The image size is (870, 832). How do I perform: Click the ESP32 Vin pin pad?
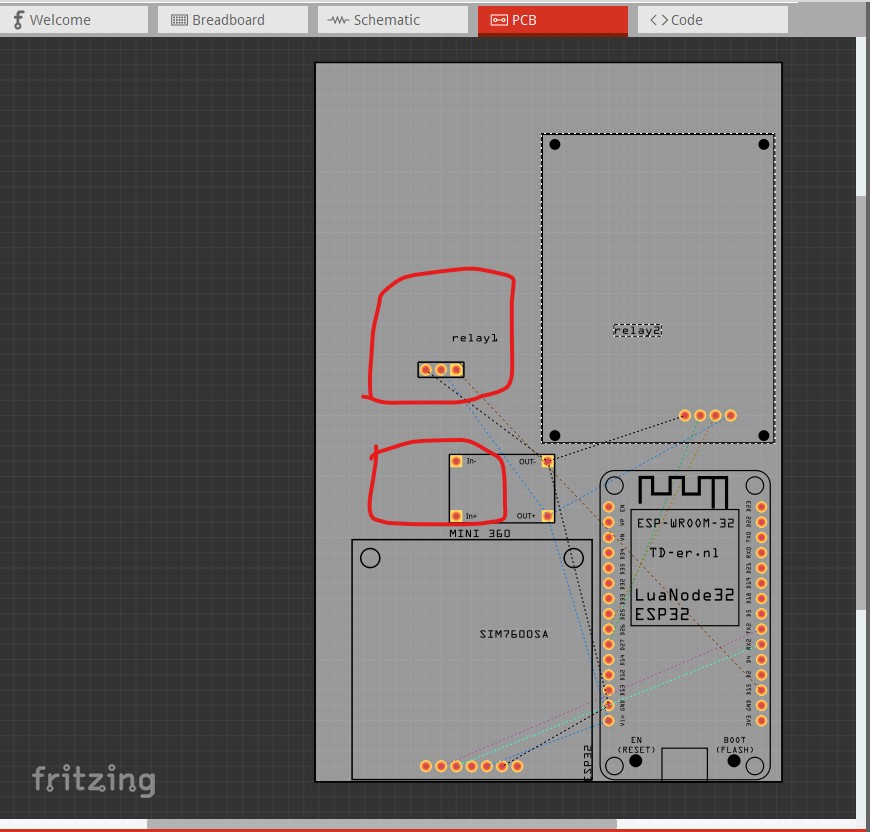[609, 721]
